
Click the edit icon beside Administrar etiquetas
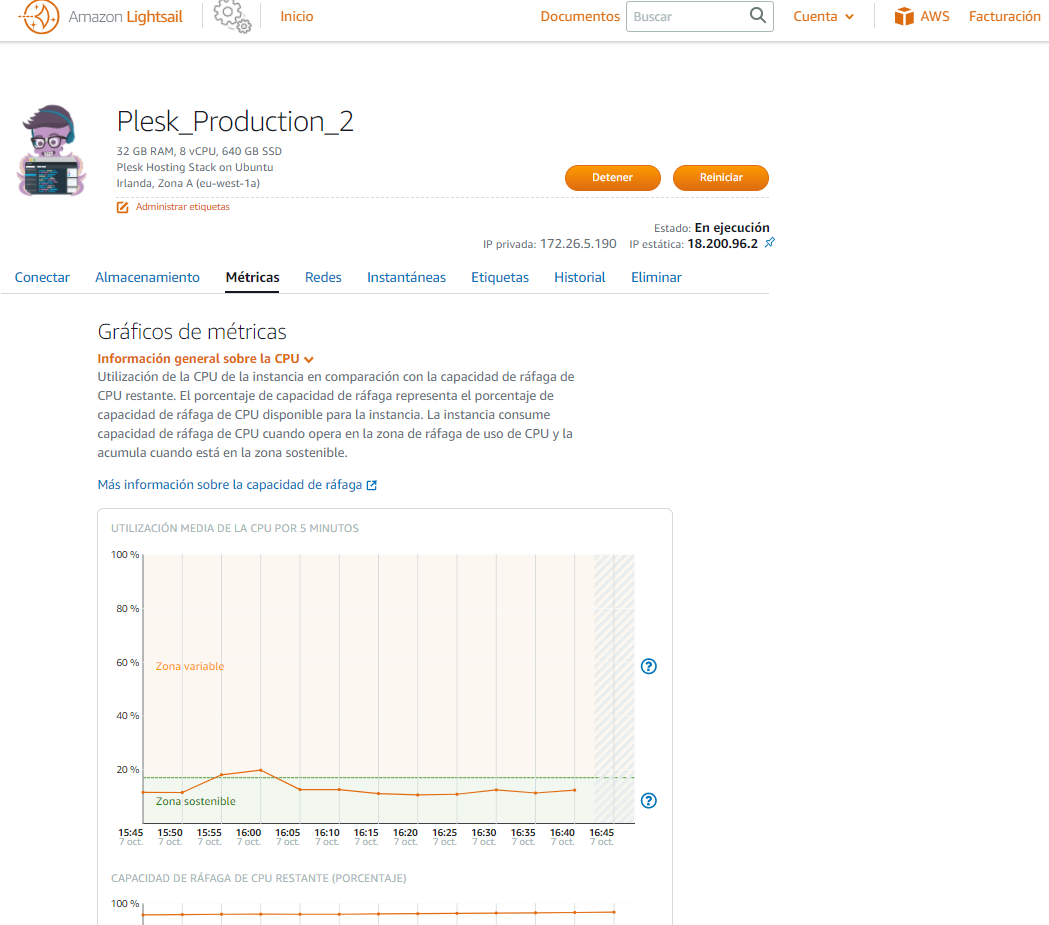pos(123,207)
